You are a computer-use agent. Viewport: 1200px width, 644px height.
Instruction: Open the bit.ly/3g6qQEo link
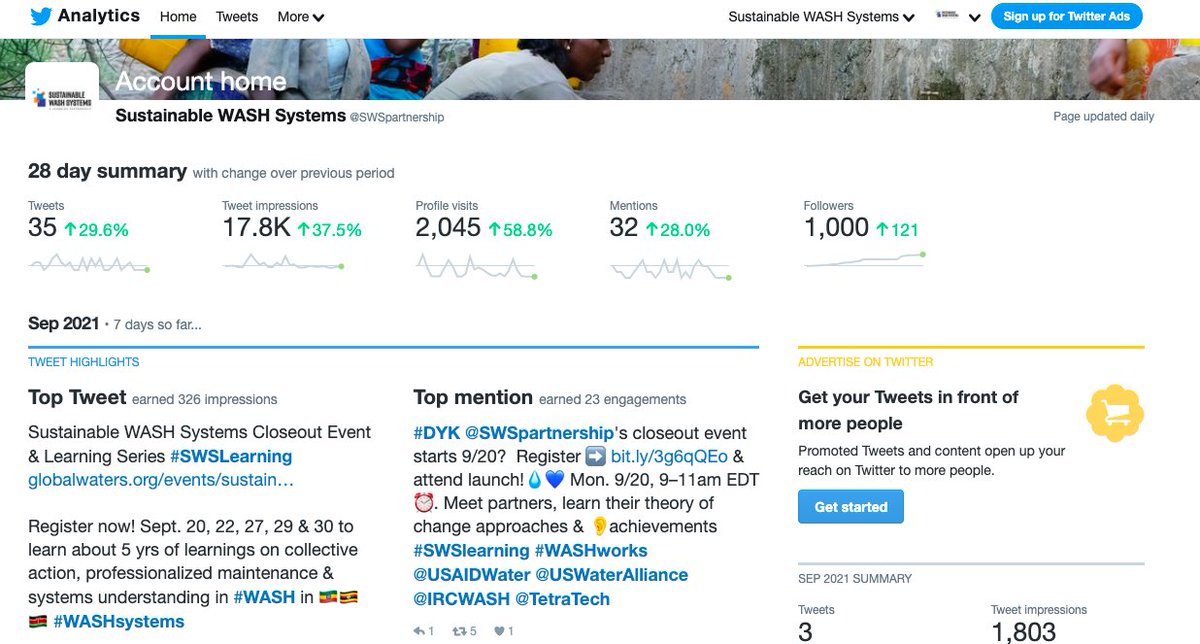669,457
